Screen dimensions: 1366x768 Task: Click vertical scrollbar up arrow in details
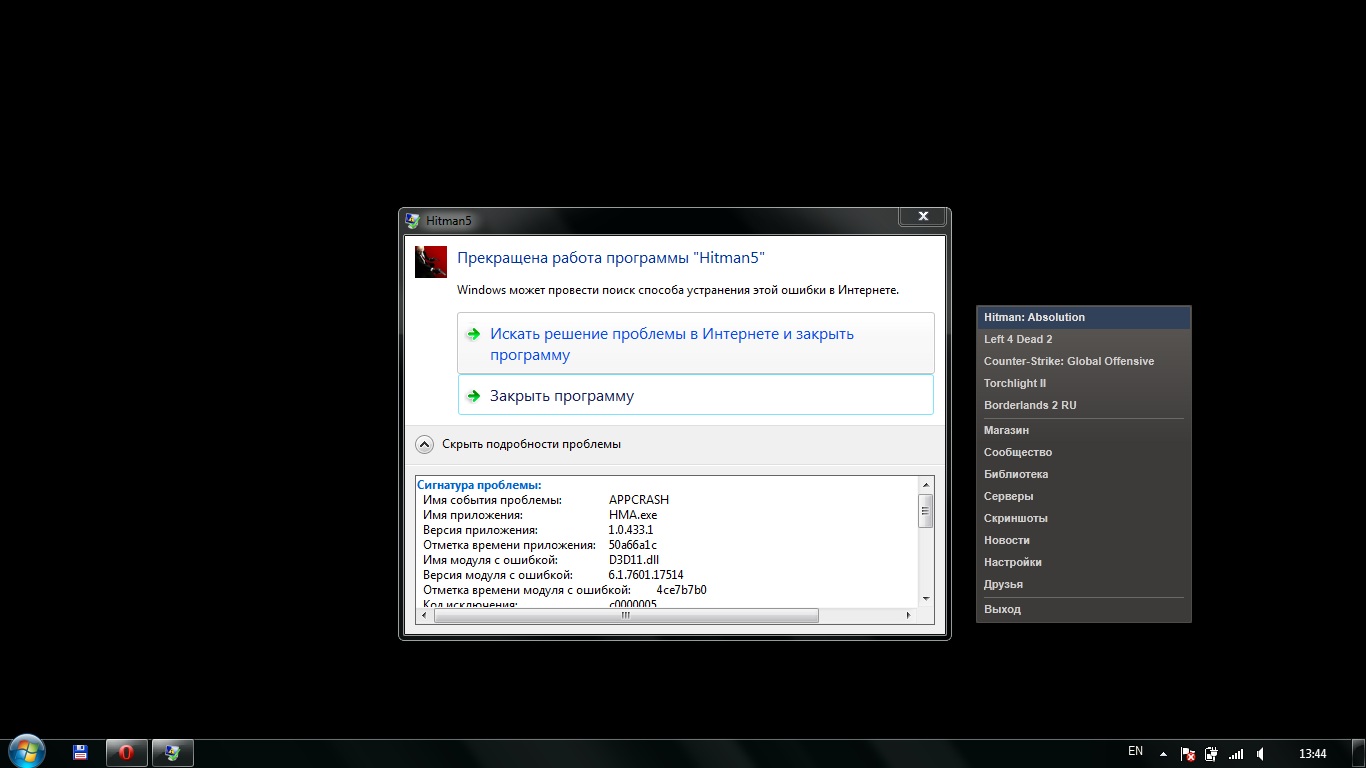[x=926, y=485]
